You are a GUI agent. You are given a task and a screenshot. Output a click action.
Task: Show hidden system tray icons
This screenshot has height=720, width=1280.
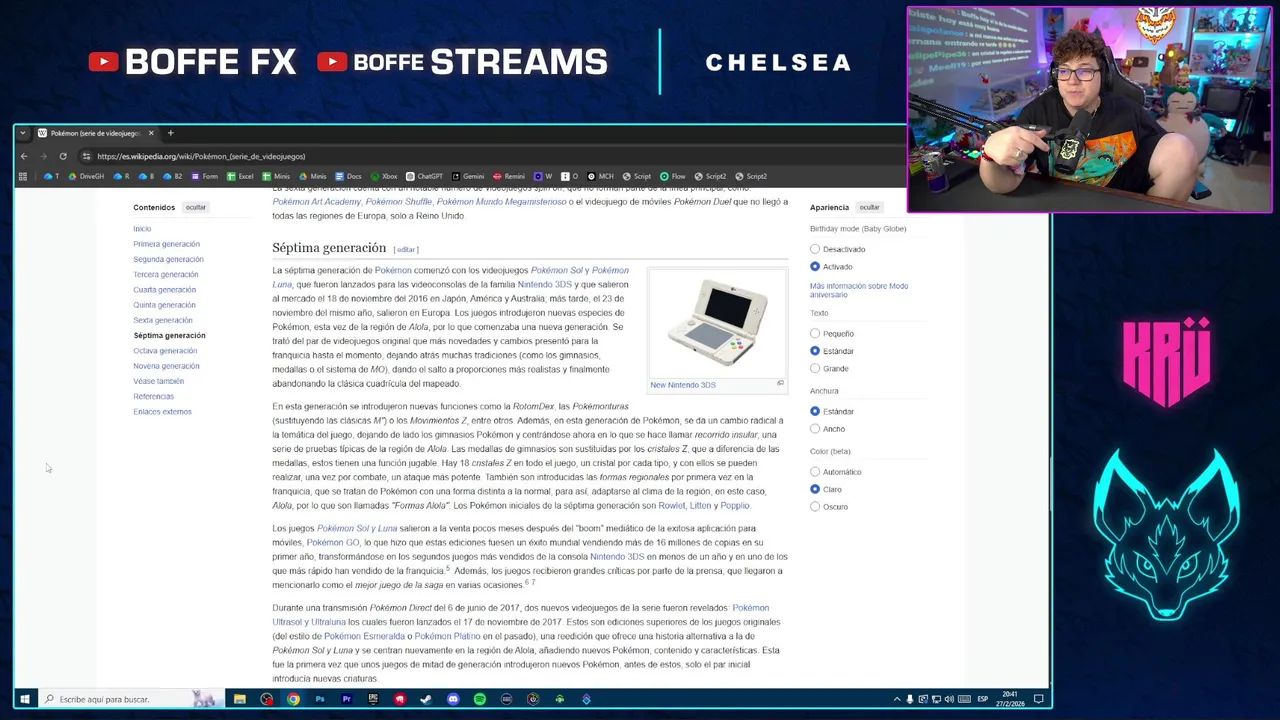click(x=896, y=699)
